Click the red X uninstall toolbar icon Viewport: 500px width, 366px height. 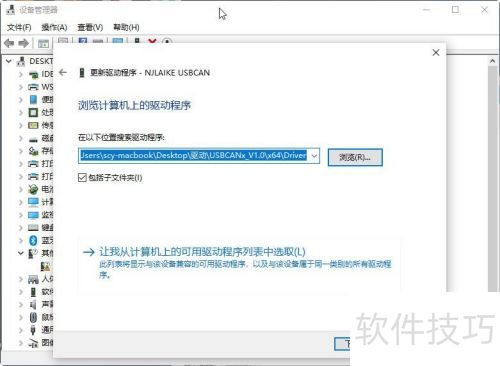coord(152,41)
